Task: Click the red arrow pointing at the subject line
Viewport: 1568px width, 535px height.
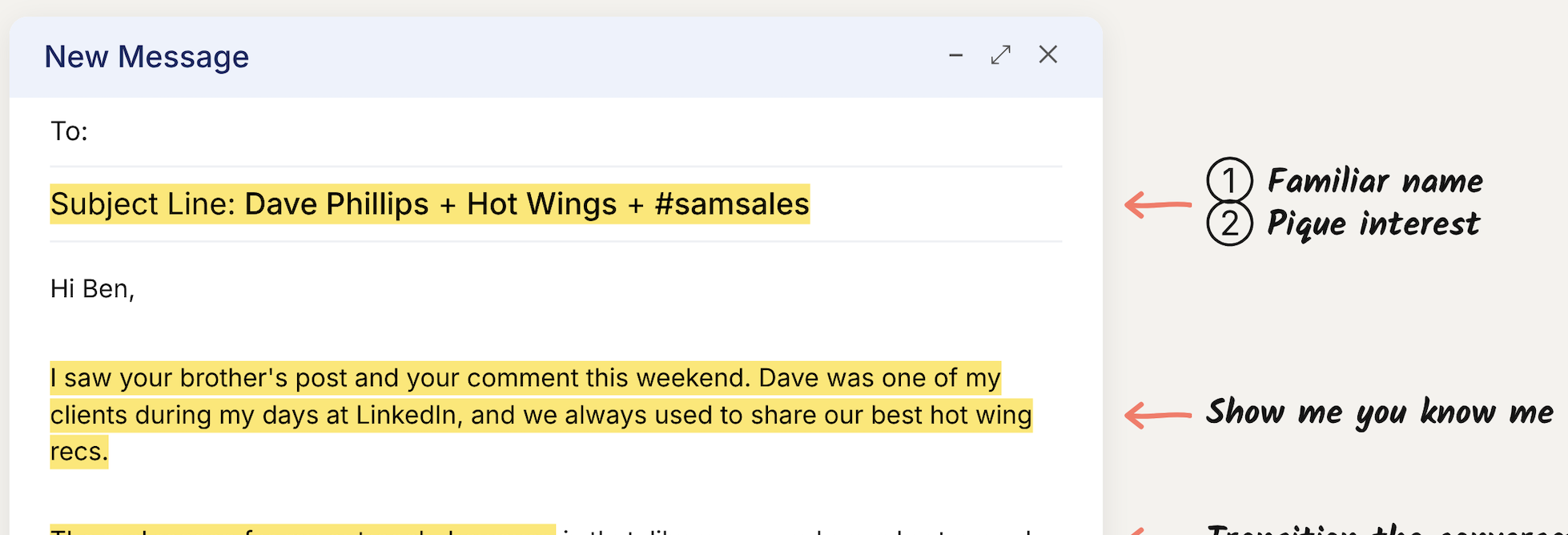Action: (1158, 205)
